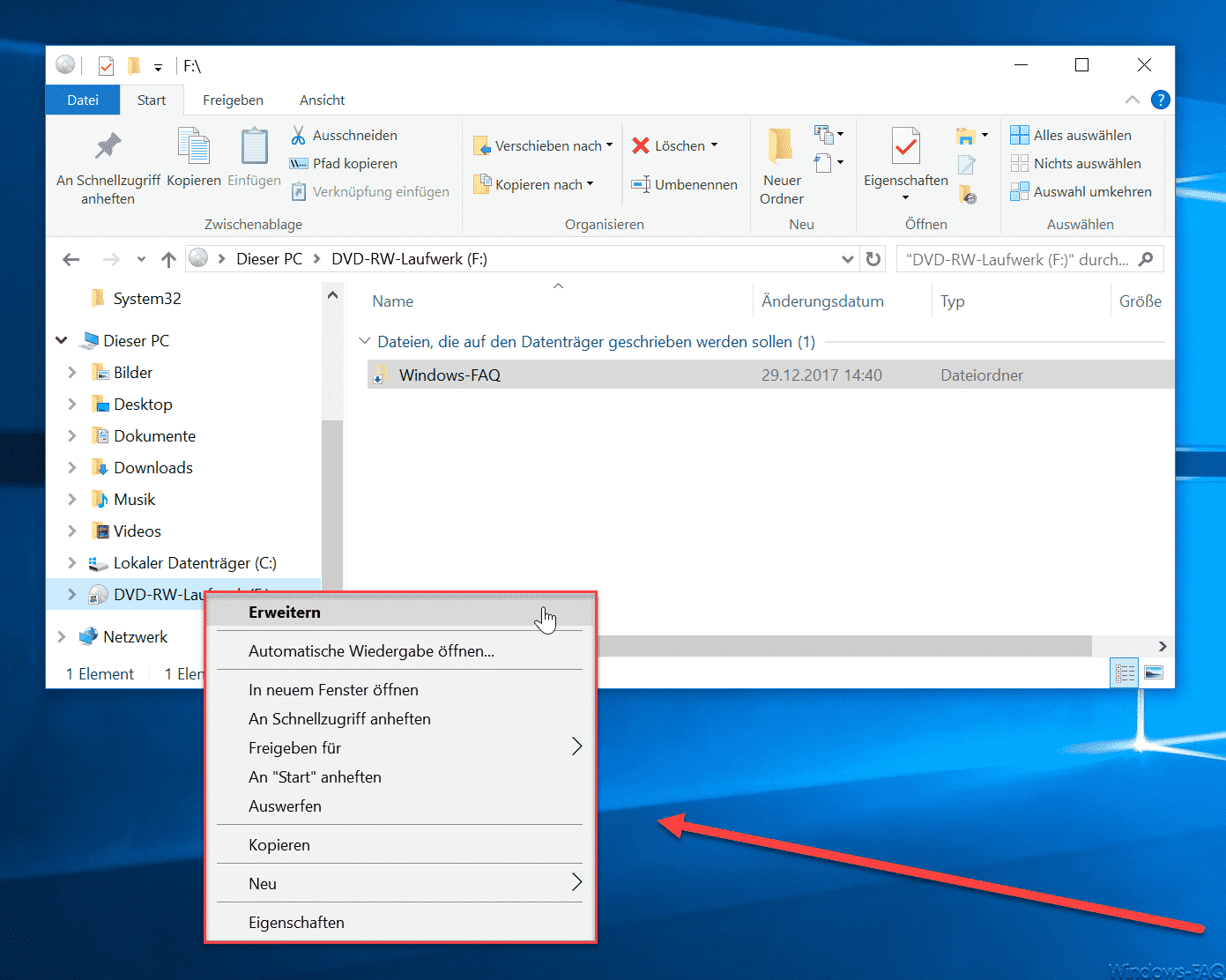Screen dimensions: 1226x980
Task: Select Lokaler Datenträger (C:) in the tree
Action: 195,562
